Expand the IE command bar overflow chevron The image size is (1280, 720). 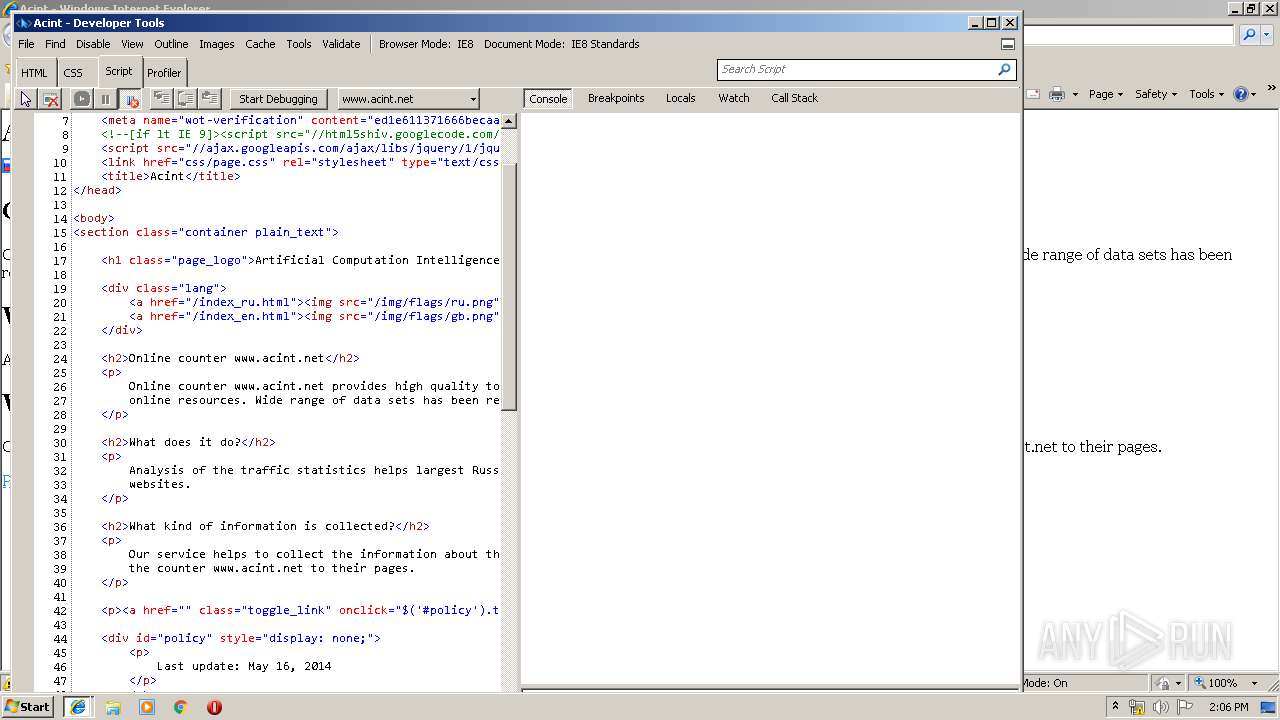pos(1271,89)
